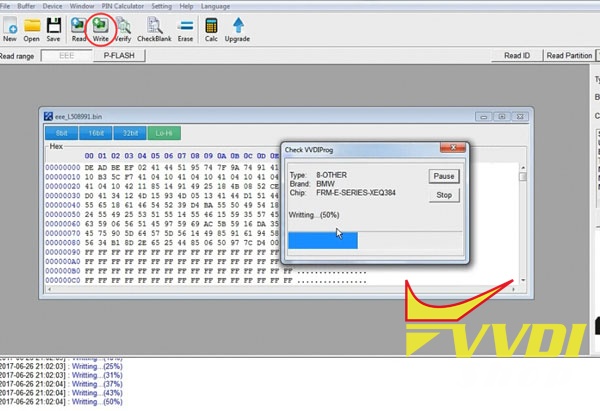Open the Help menu
Image resolution: width=600 pixels, height=411 pixels.
(186, 6)
